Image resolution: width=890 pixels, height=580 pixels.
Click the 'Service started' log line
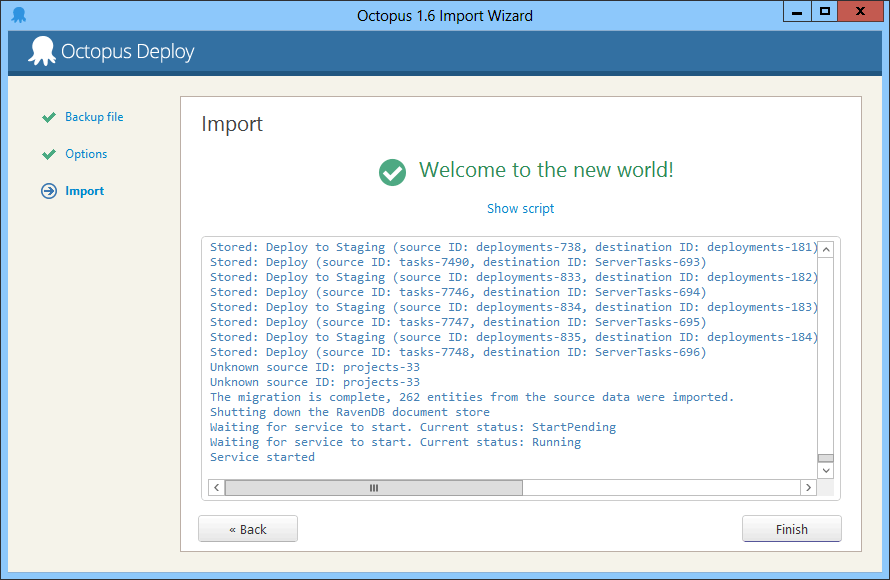tap(262, 457)
